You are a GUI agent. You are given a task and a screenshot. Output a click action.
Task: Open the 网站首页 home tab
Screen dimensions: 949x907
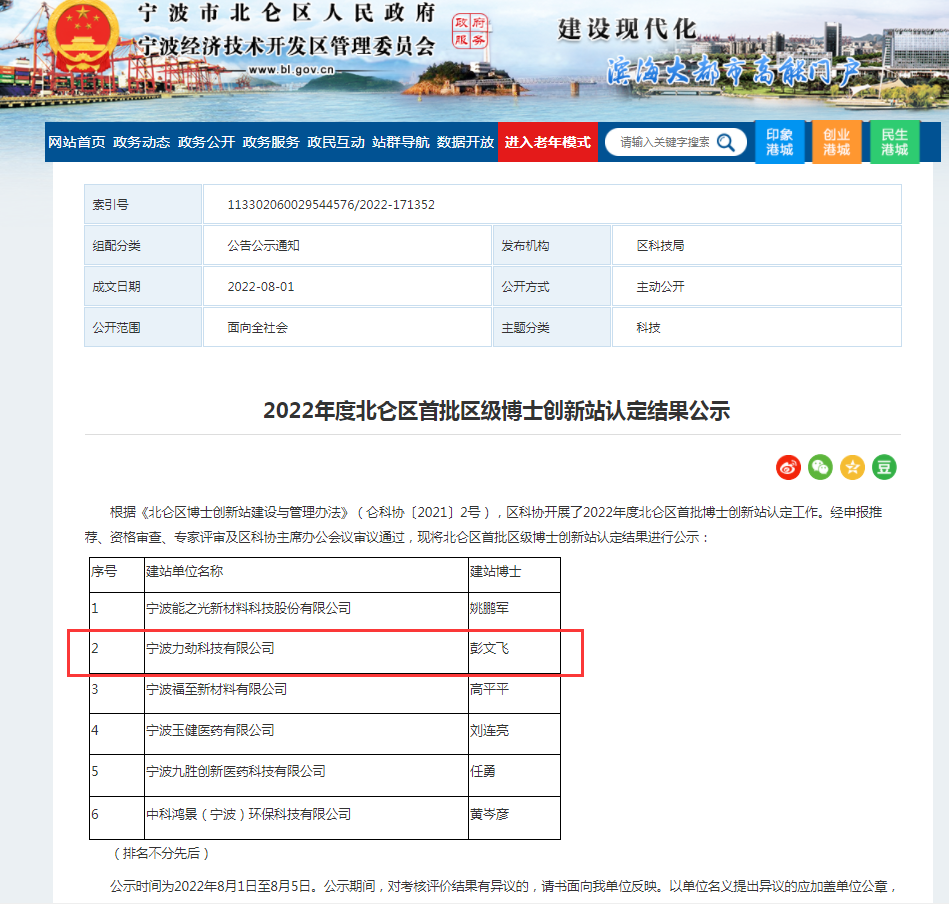[77, 142]
